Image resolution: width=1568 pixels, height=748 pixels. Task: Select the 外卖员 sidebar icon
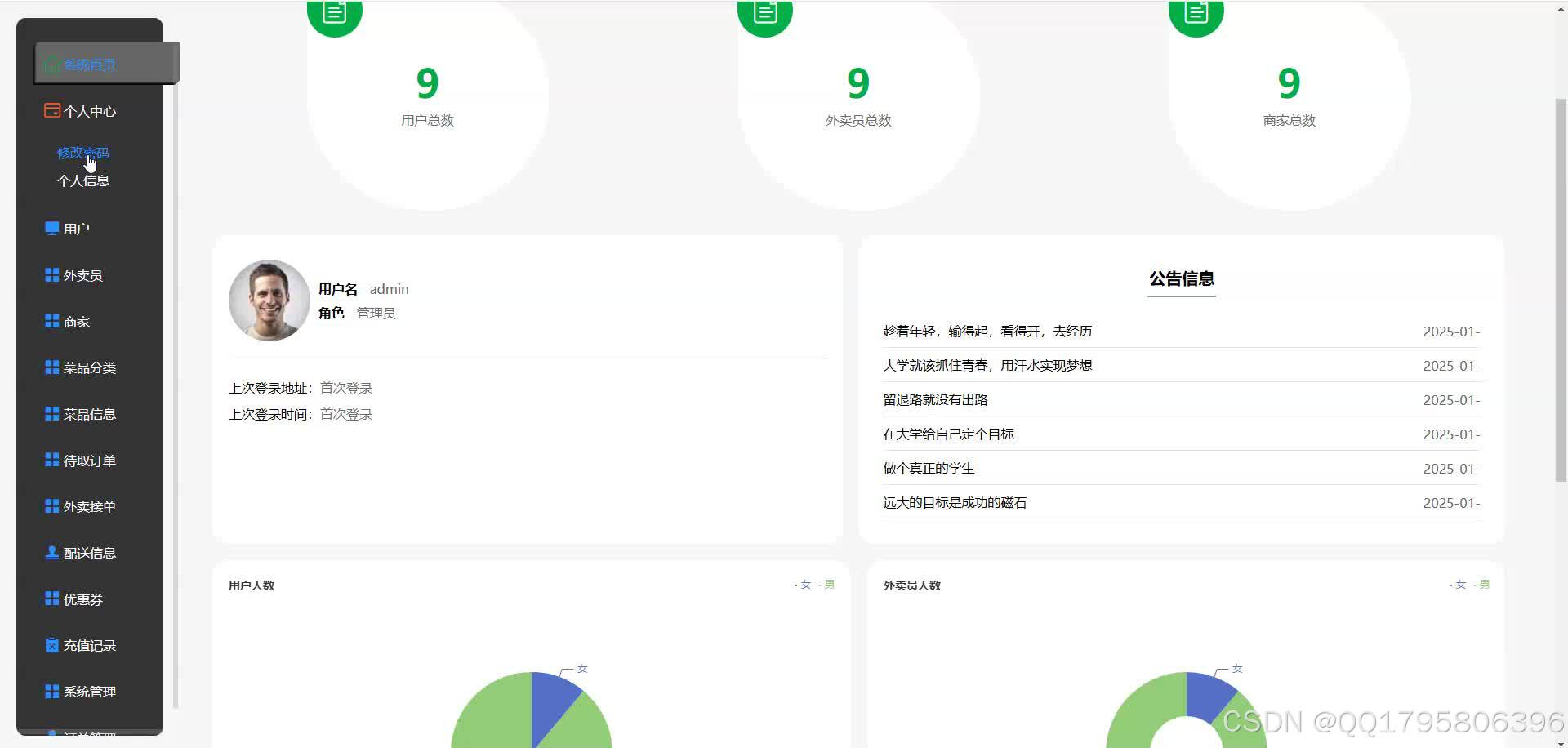(51, 274)
